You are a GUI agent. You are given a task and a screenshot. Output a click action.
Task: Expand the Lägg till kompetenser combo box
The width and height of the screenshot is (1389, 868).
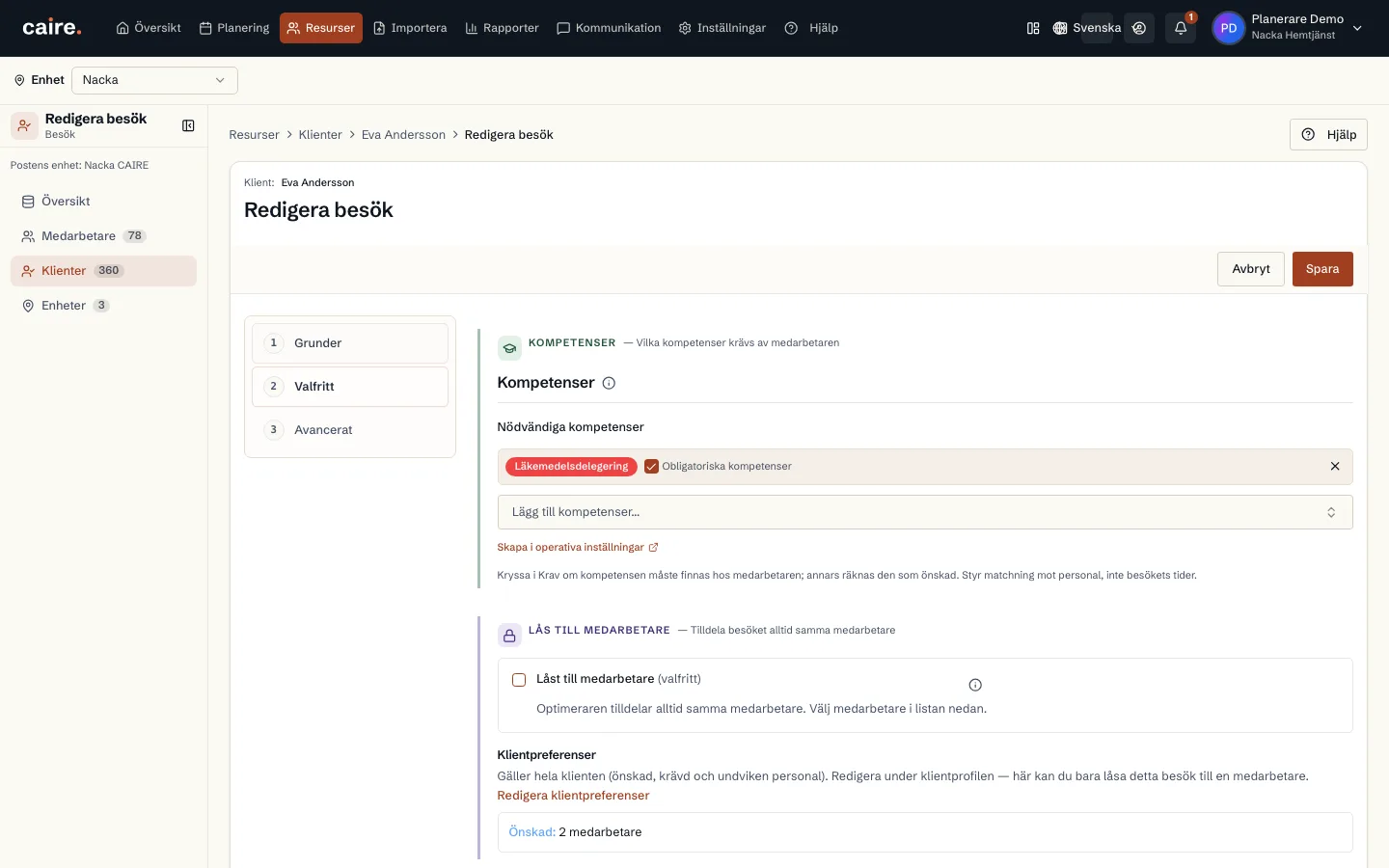(x=925, y=512)
